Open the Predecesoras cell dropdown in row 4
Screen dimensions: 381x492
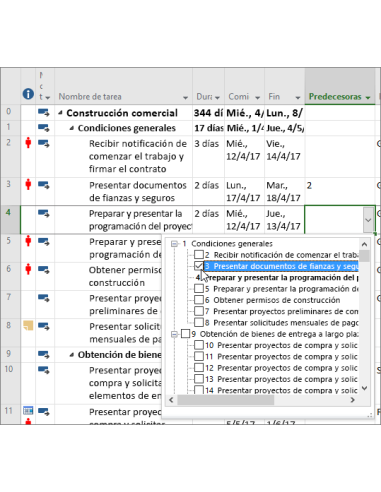368,220
